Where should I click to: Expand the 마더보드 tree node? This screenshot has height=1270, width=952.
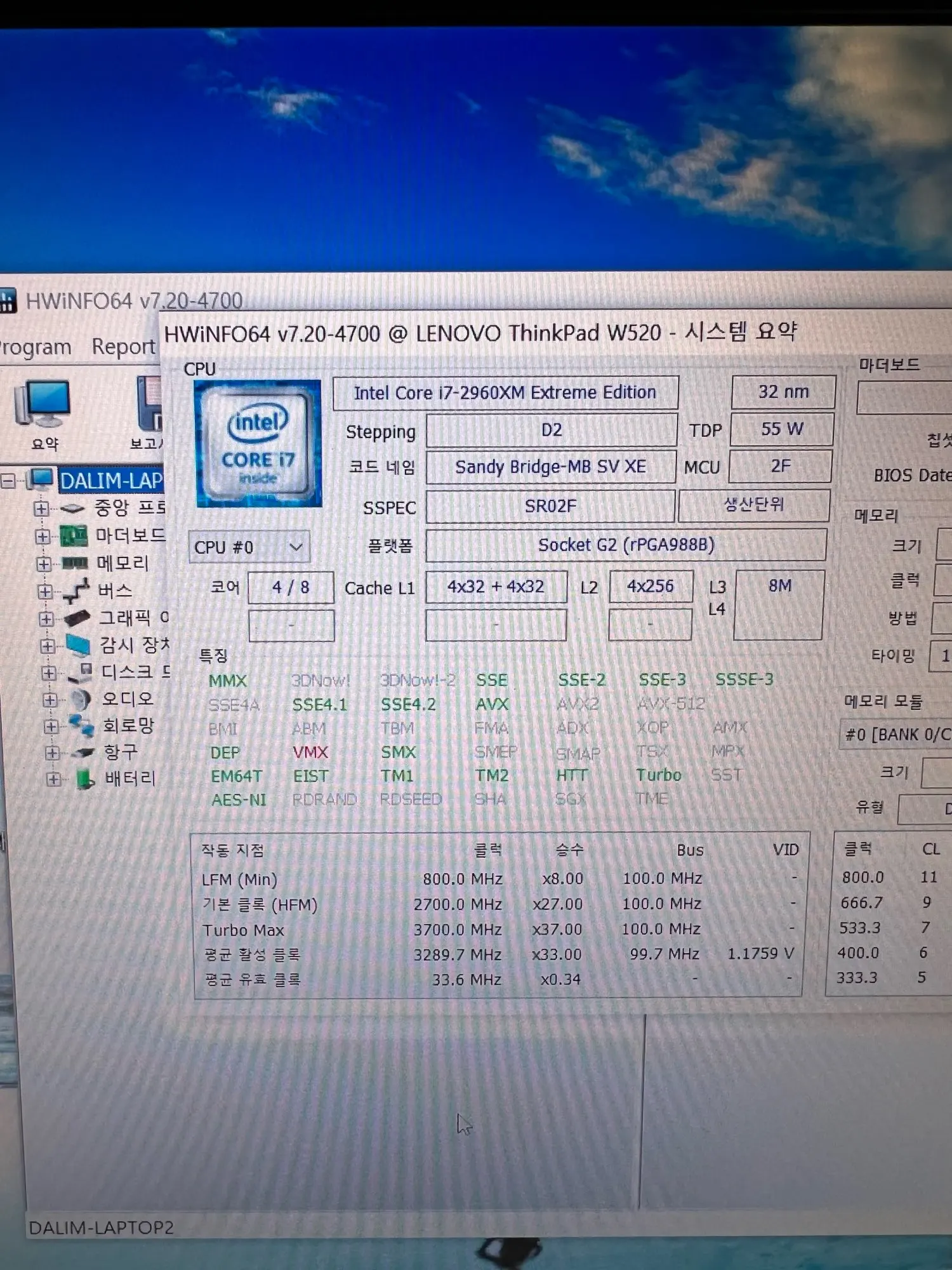pos(43,537)
